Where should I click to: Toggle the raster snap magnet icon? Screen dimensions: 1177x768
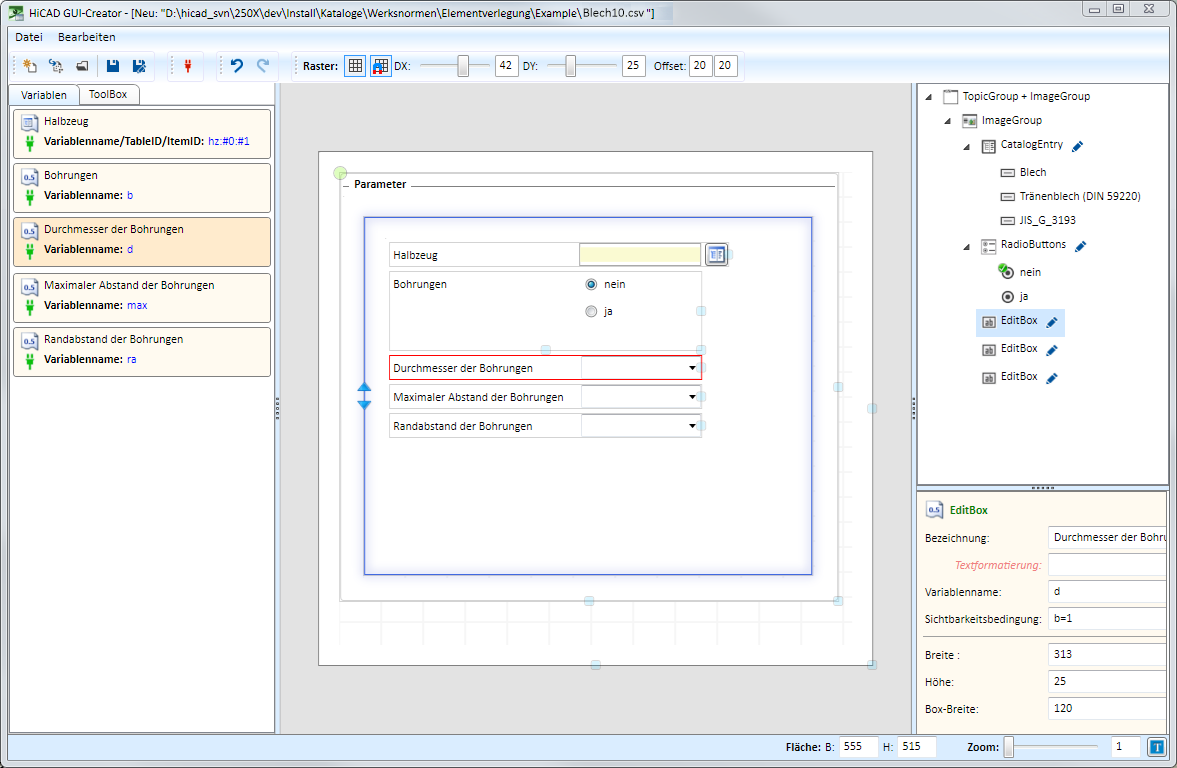click(x=381, y=66)
